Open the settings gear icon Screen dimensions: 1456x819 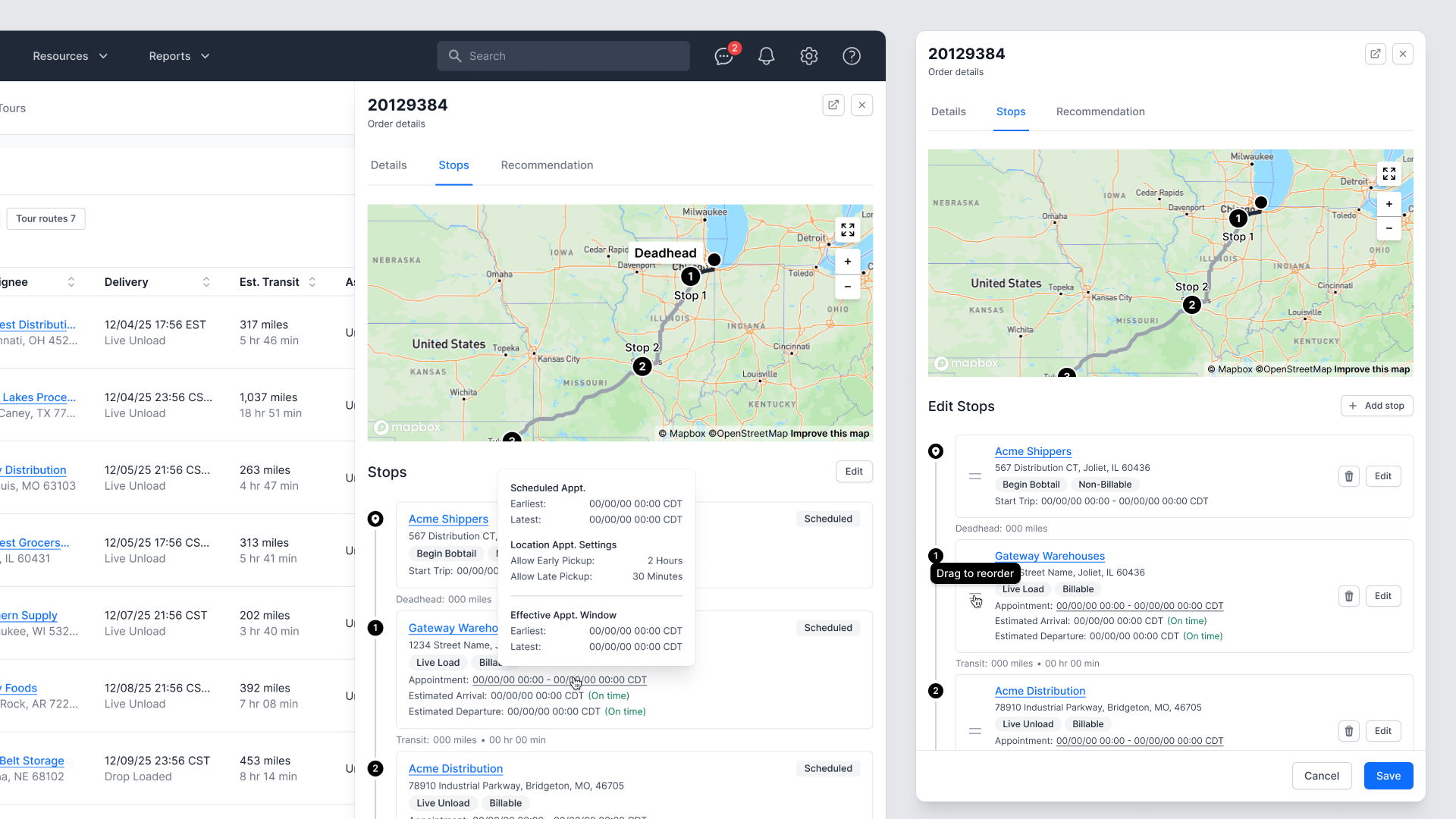click(x=809, y=56)
